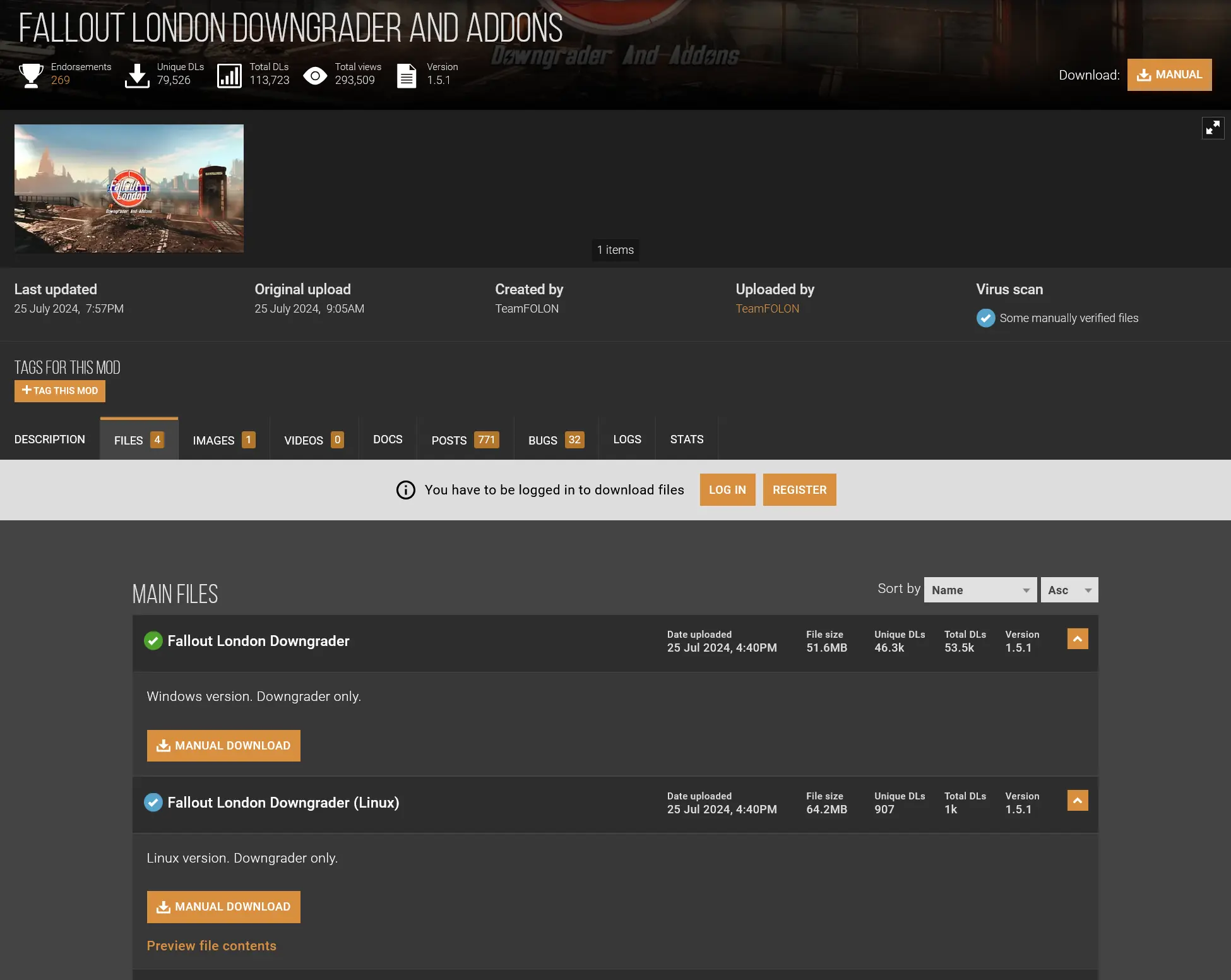Click 'Some manually verified files' text

(1069, 318)
